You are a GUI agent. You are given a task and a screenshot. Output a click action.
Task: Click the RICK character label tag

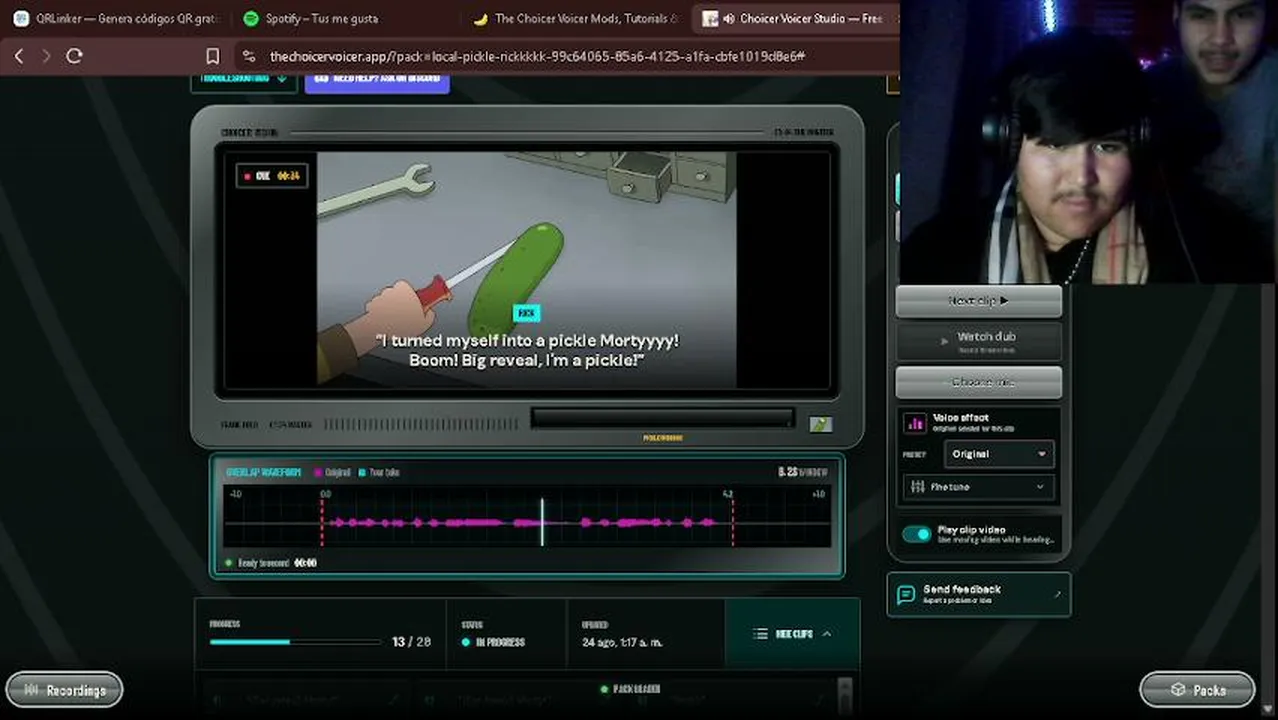526,313
